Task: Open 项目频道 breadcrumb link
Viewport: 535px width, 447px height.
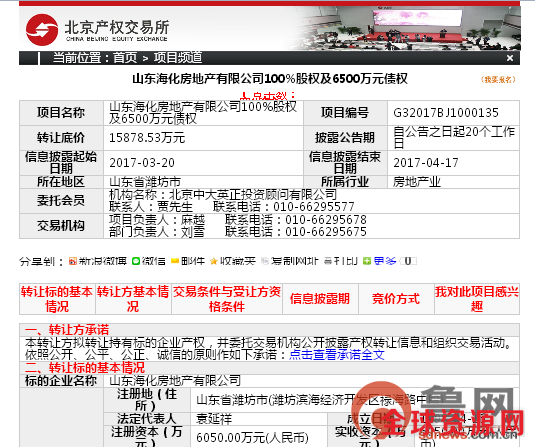Action: coord(177,58)
